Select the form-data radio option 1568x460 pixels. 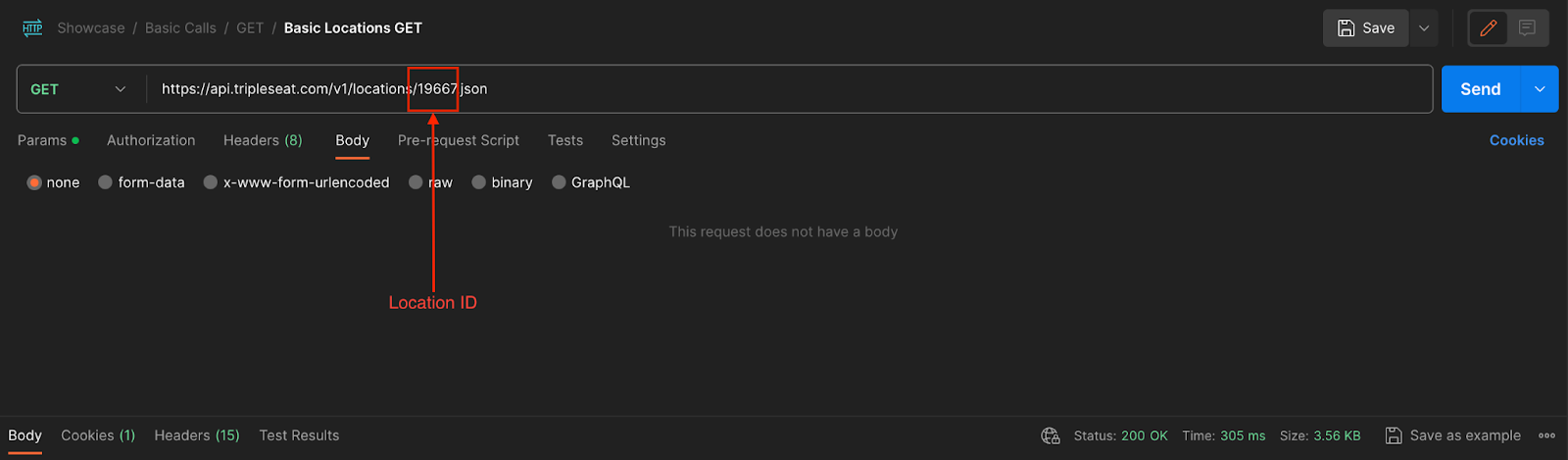coord(105,182)
